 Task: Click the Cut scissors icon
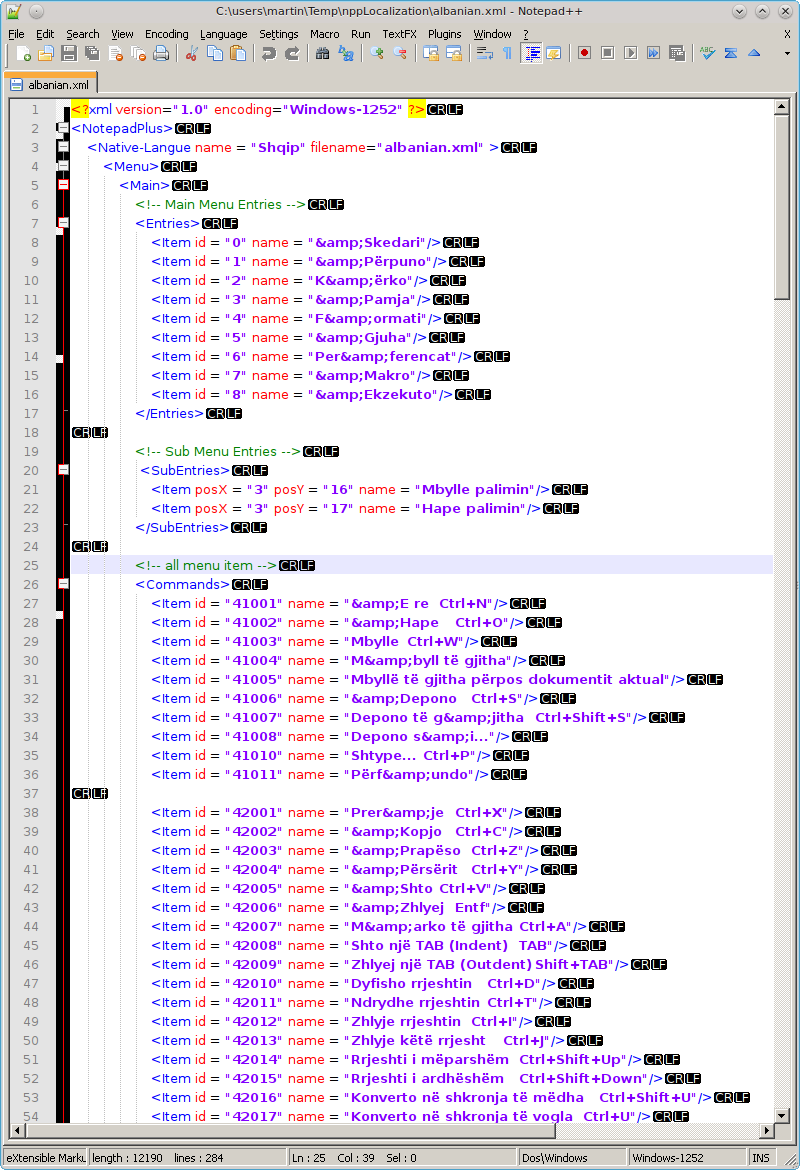pos(192,54)
